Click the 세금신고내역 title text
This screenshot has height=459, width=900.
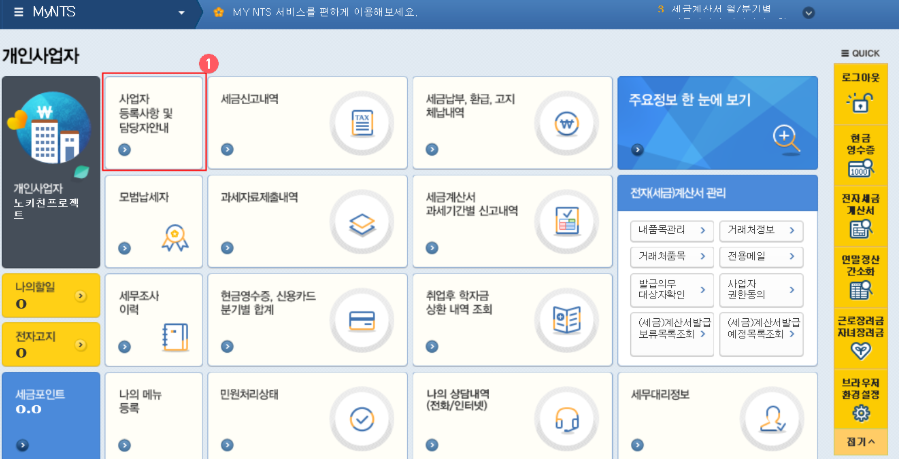(x=250, y=99)
